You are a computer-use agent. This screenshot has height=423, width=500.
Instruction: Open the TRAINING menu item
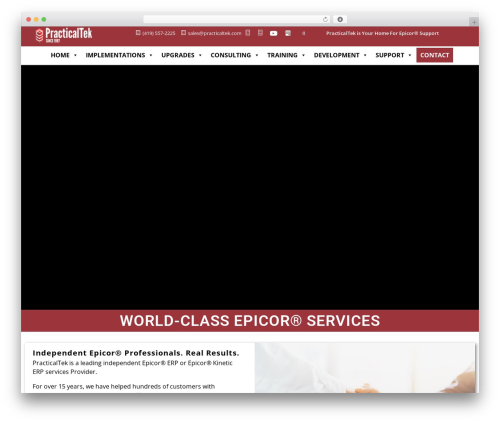(x=282, y=55)
